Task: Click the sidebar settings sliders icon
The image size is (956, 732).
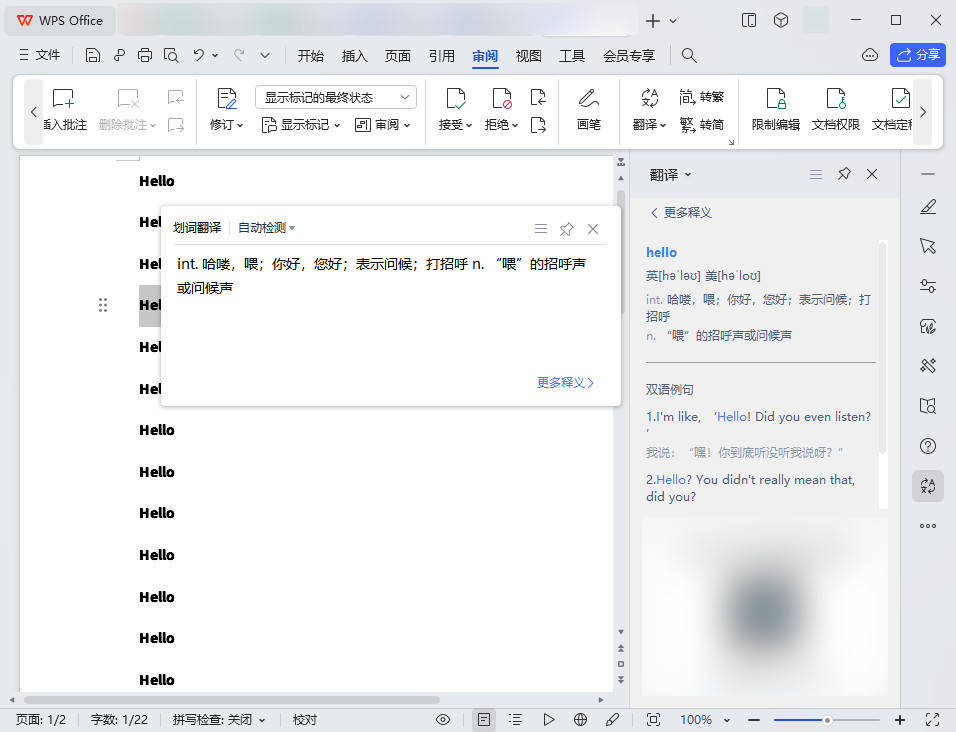Action: [x=928, y=286]
